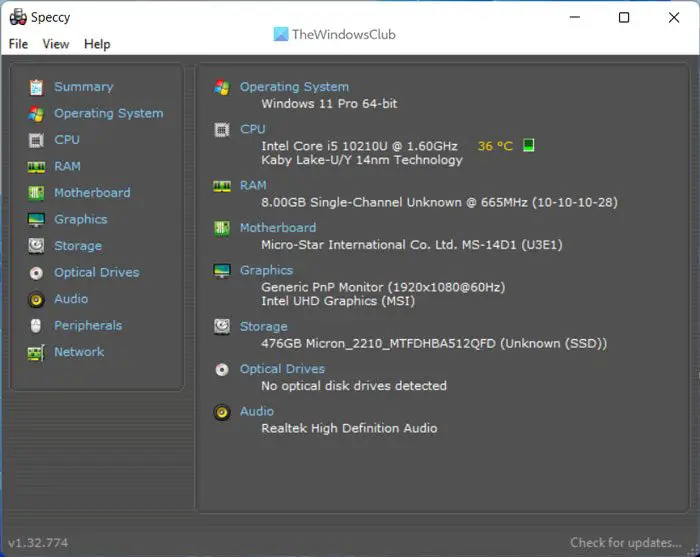700x557 pixels.
Task: Click Realtek High Definition Audio text
Action: point(349,428)
